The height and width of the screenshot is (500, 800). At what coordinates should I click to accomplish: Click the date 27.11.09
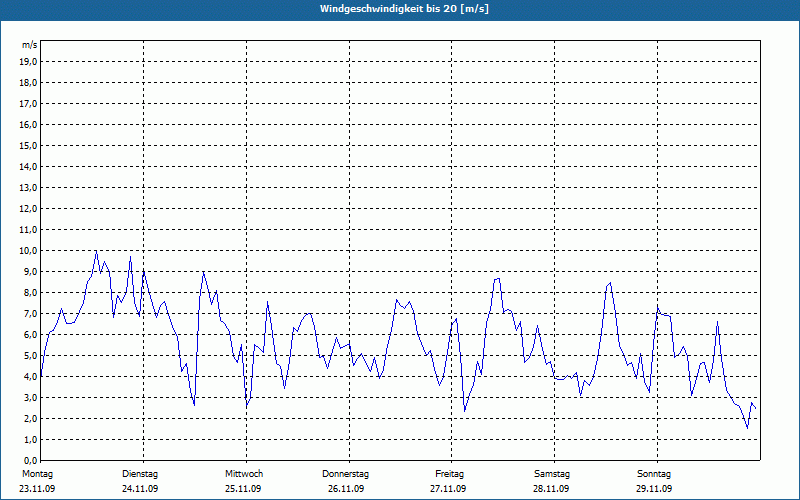(448, 489)
